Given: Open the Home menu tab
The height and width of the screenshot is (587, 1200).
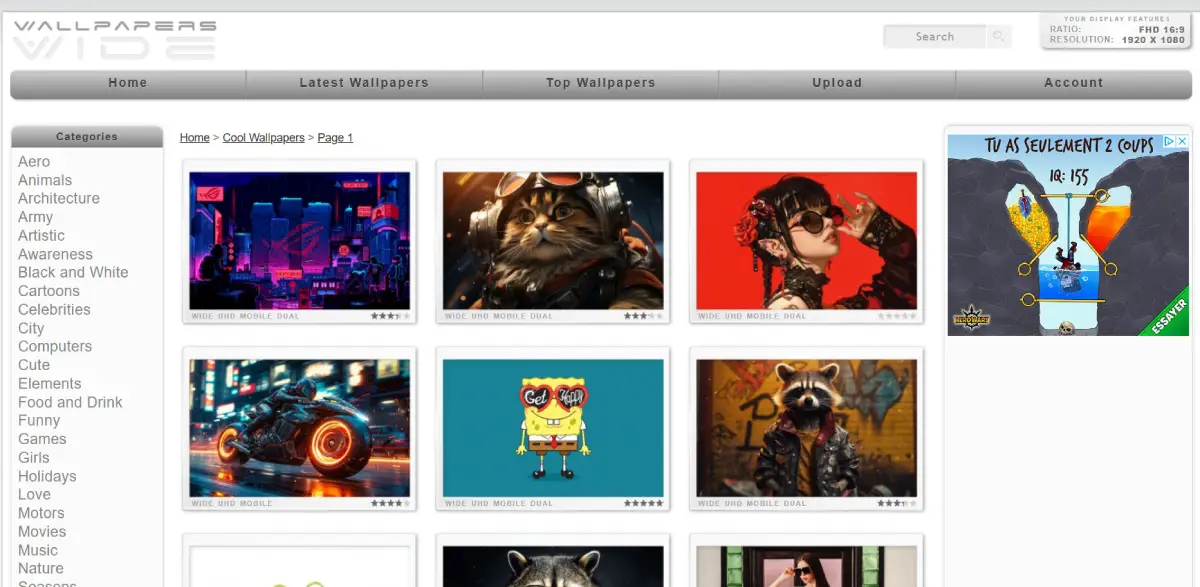Looking at the screenshot, I should tap(128, 84).
